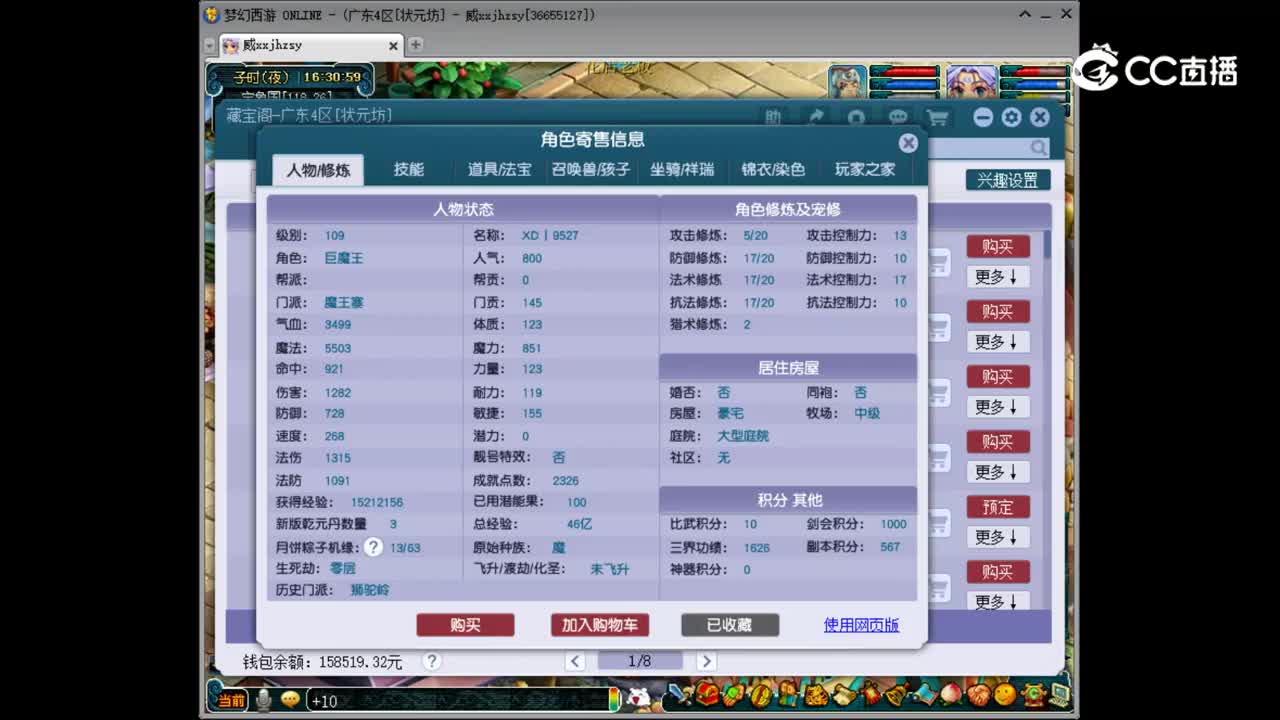Open the shopping cart icon in 藏宝阁 header
Screen dimensions: 1280x720
click(x=938, y=118)
